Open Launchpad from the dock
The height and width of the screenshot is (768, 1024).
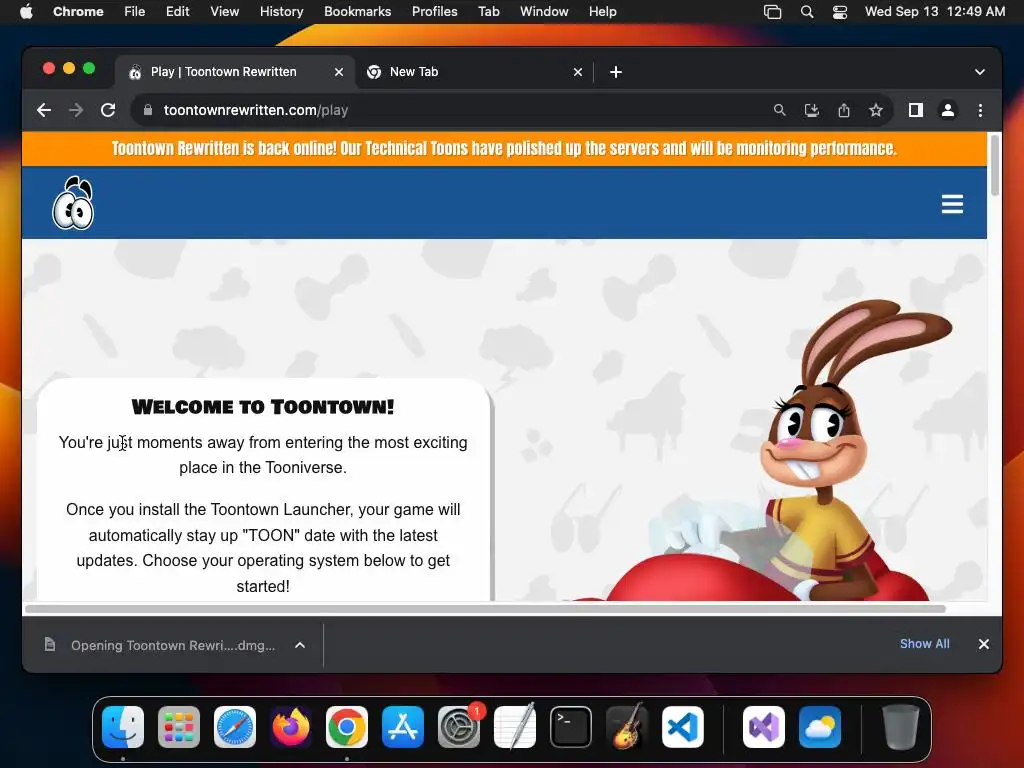click(x=179, y=727)
